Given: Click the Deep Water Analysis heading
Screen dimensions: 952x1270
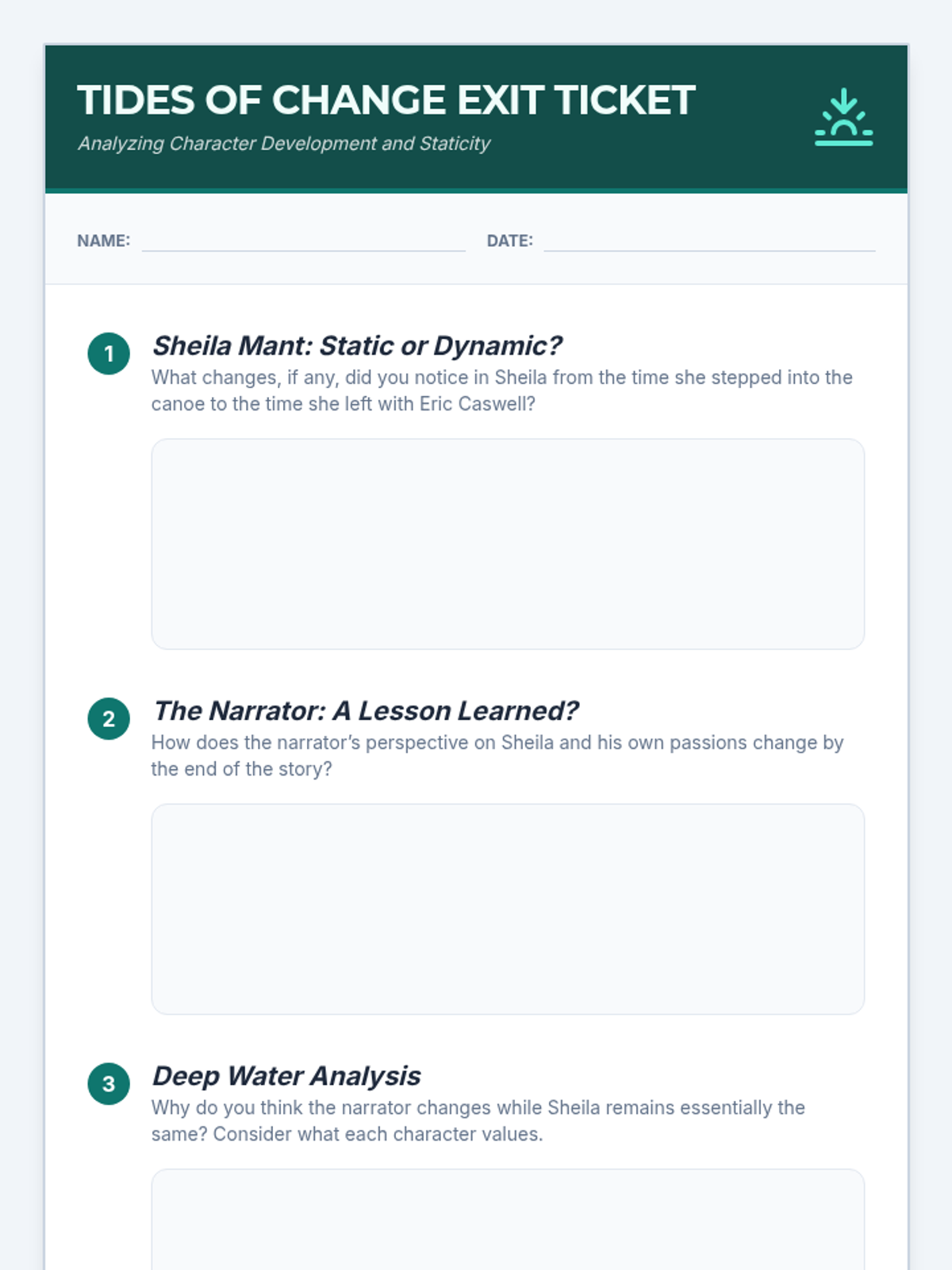Looking at the screenshot, I should [x=286, y=1076].
